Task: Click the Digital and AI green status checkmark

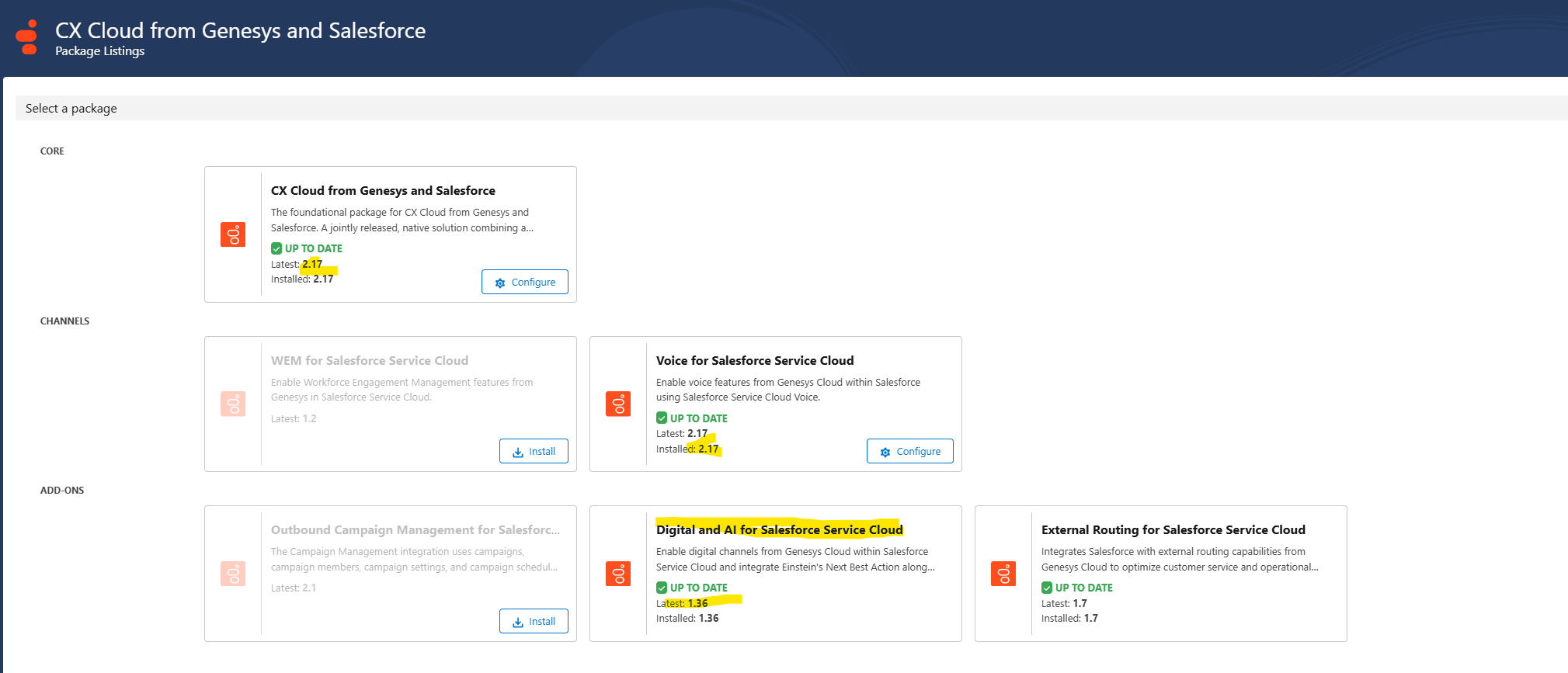Action: [x=662, y=588]
